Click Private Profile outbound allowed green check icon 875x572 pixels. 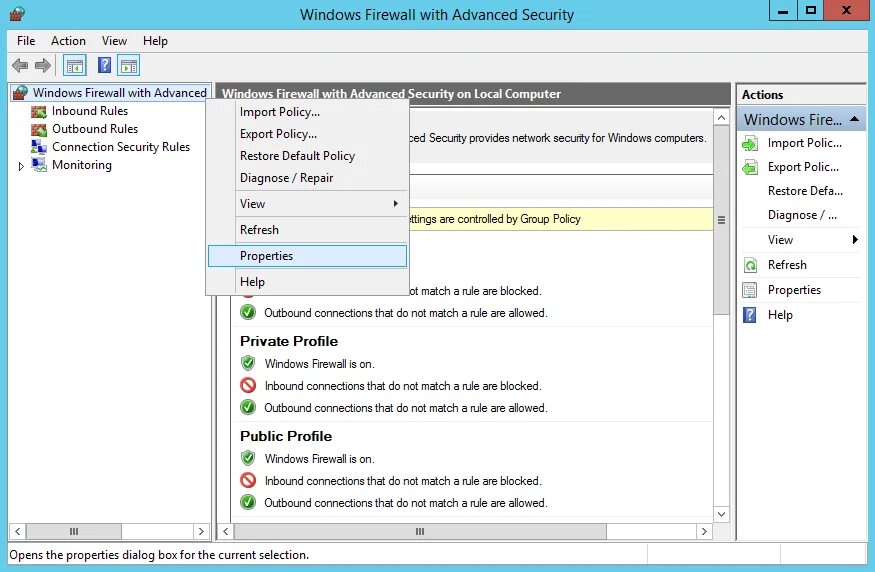point(248,407)
